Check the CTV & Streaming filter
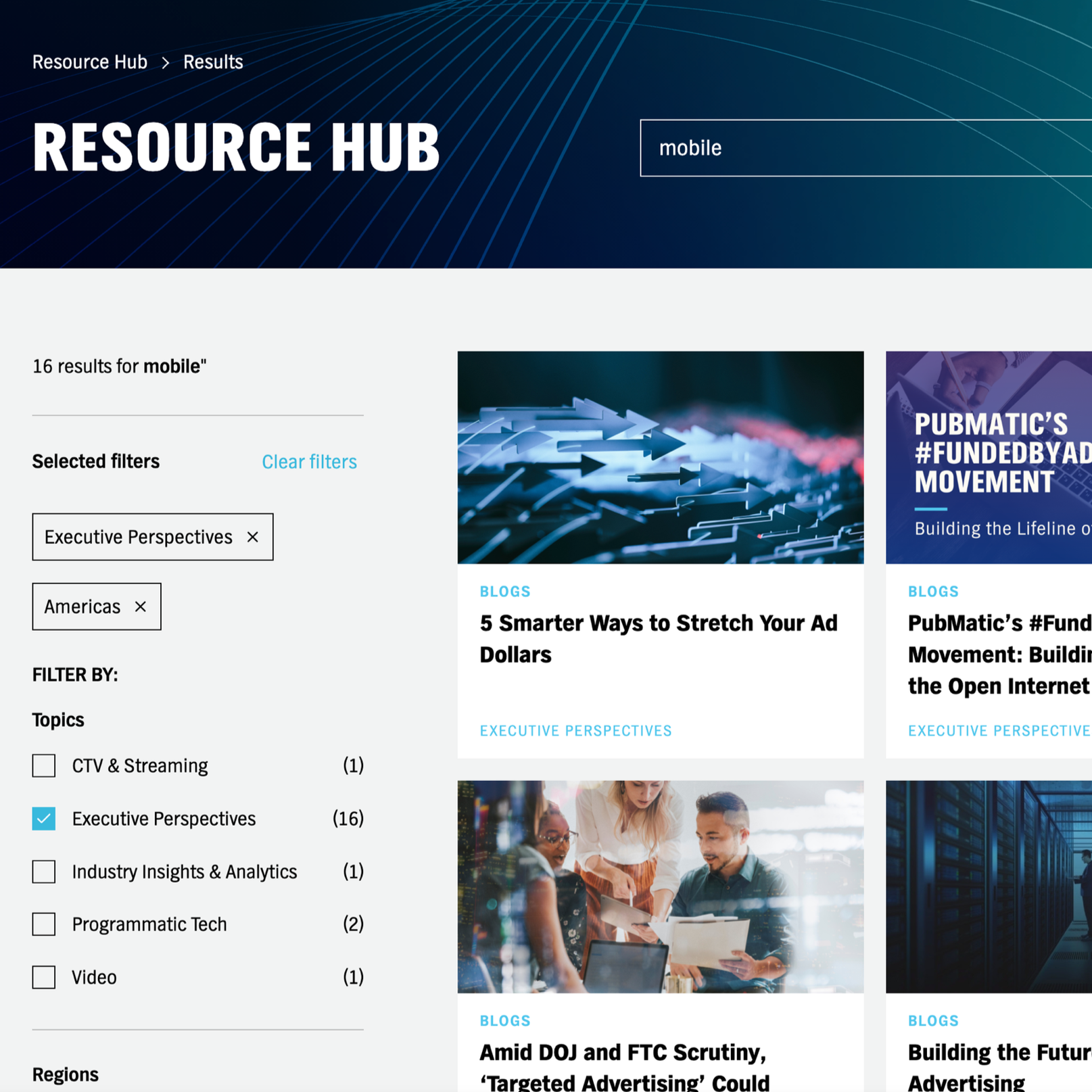The height and width of the screenshot is (1092, 1092). (x=43, y=765)
